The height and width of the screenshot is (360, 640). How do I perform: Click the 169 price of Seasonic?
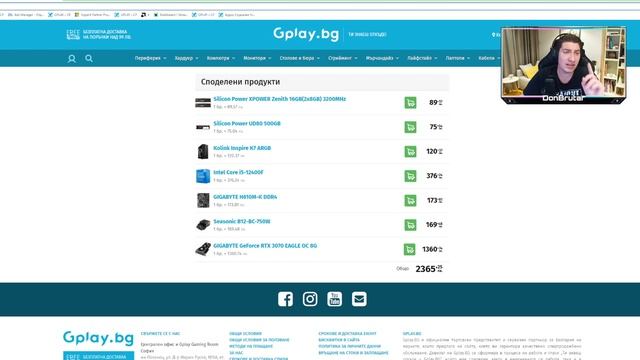pyautogui.click(x=434, y=225)
